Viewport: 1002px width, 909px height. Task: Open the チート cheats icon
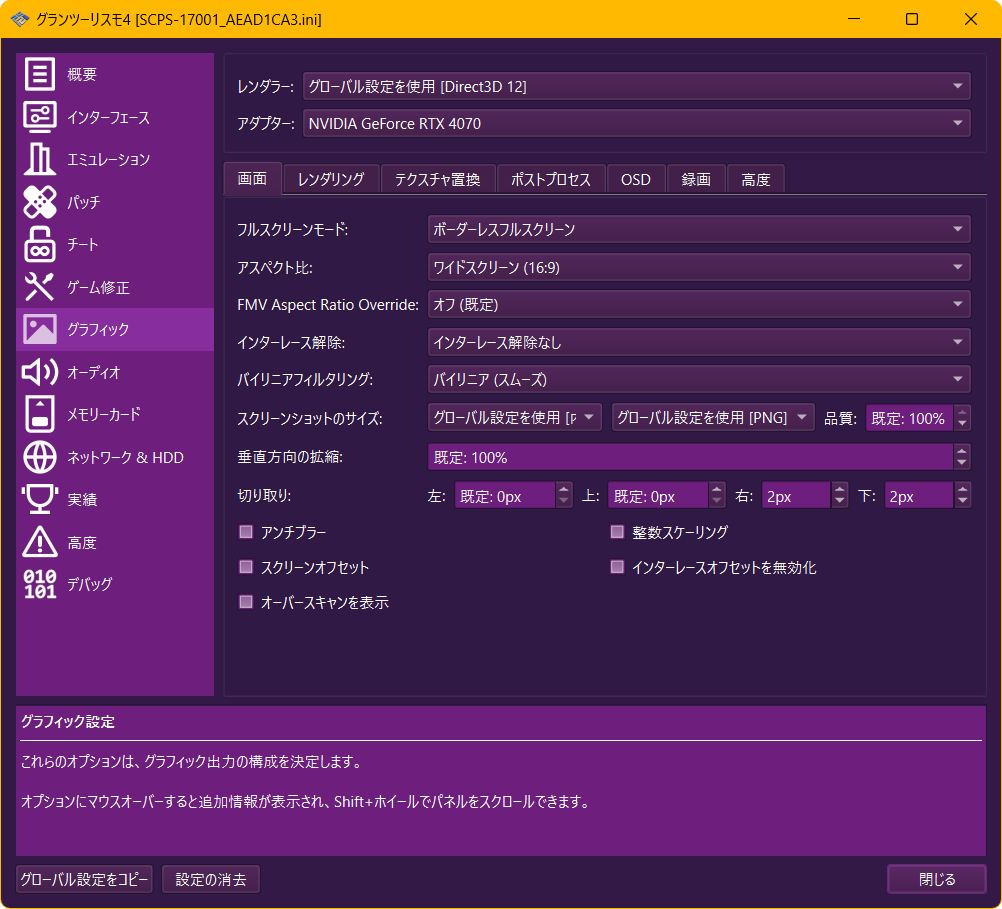point(40,245)
